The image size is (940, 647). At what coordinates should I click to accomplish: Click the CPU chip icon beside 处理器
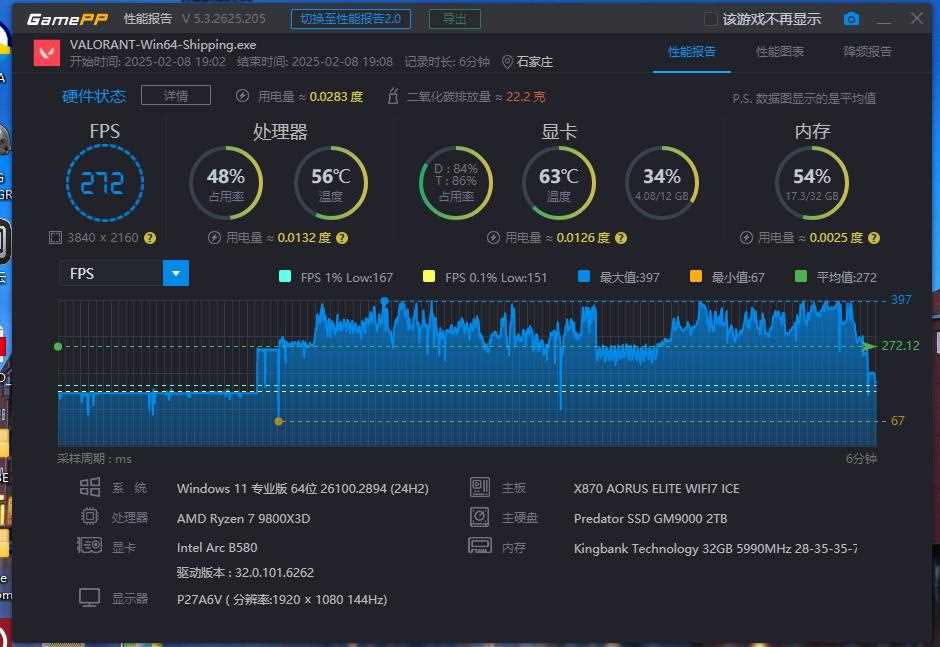tap(90, 516)
